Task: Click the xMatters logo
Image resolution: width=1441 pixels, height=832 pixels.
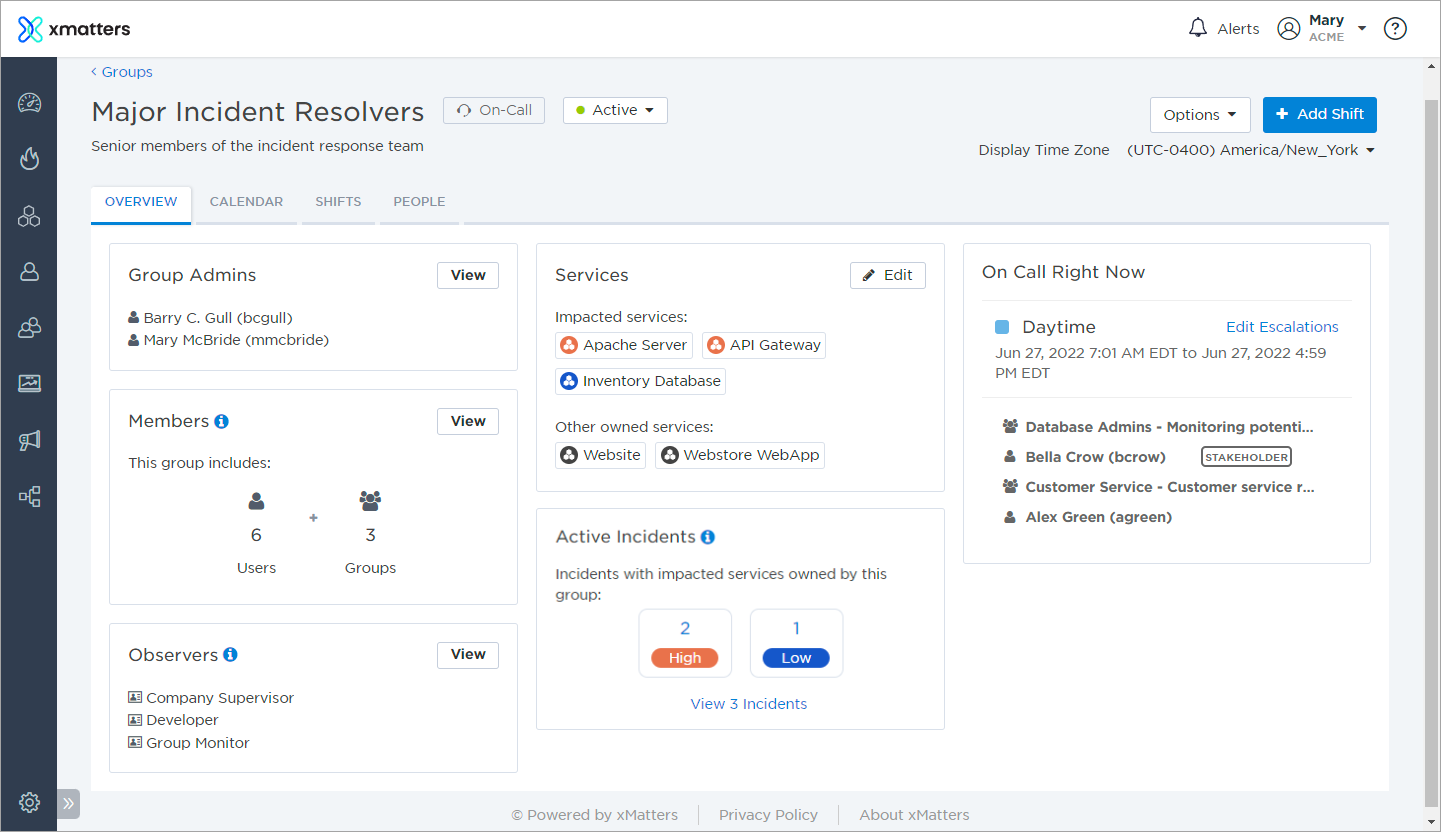Action: click(x=74, y=29)
